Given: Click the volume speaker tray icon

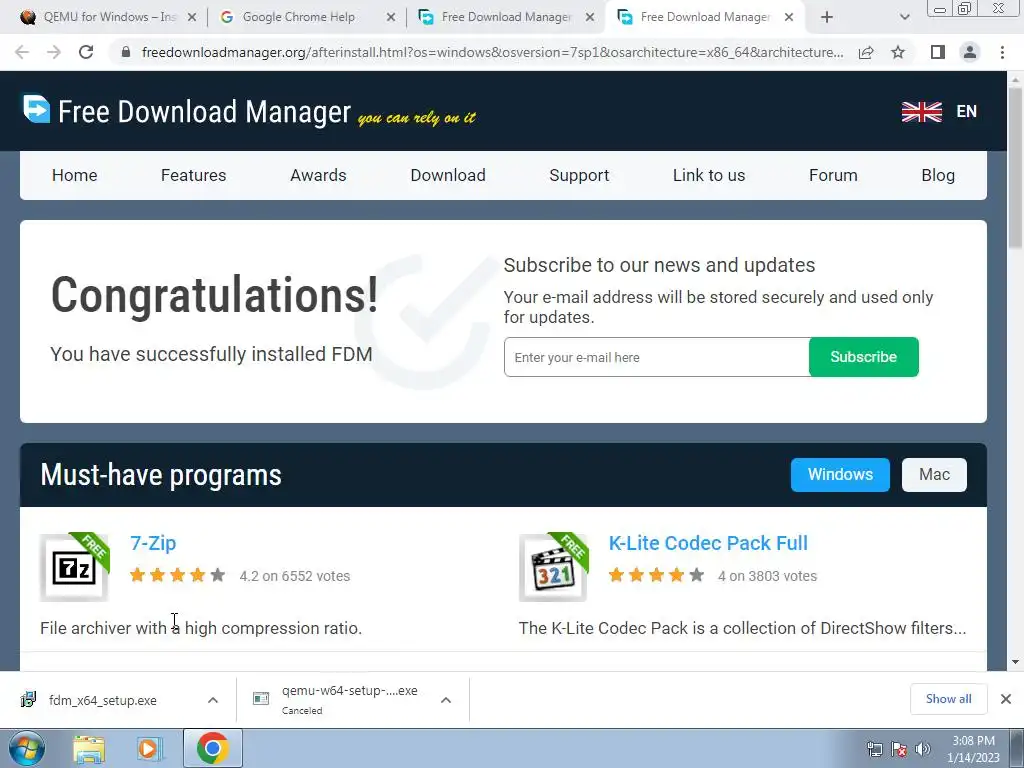Looking at the screenshot, I should (923, 750).
